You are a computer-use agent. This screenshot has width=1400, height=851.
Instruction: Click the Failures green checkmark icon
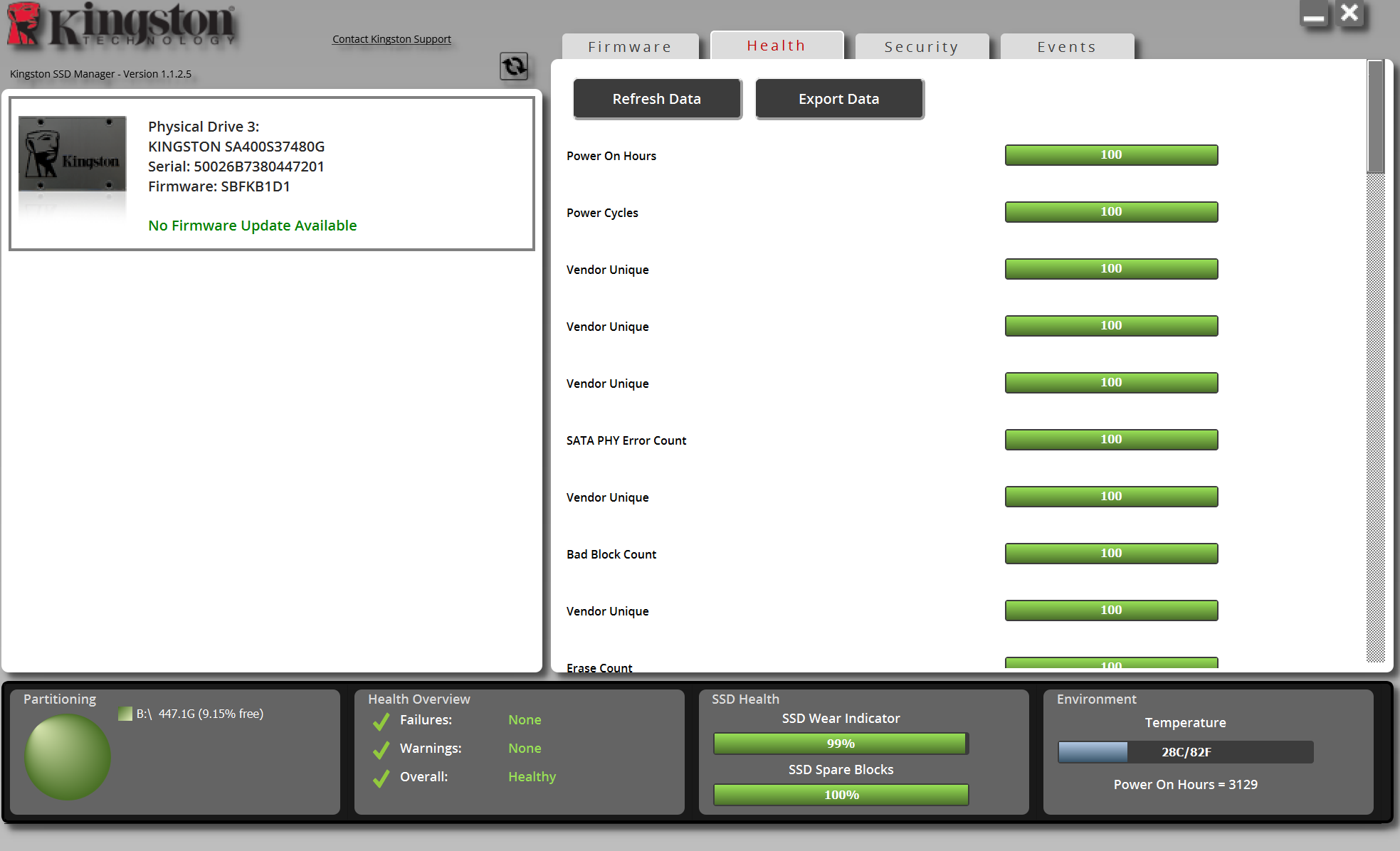[381, 721]
